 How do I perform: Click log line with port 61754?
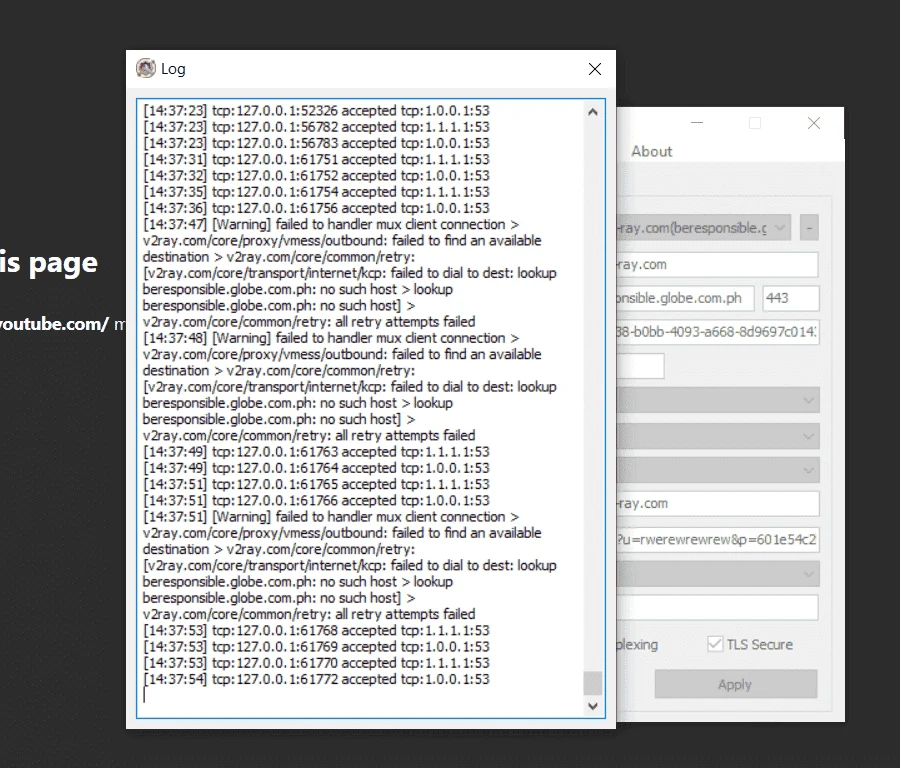pos(316,192)
